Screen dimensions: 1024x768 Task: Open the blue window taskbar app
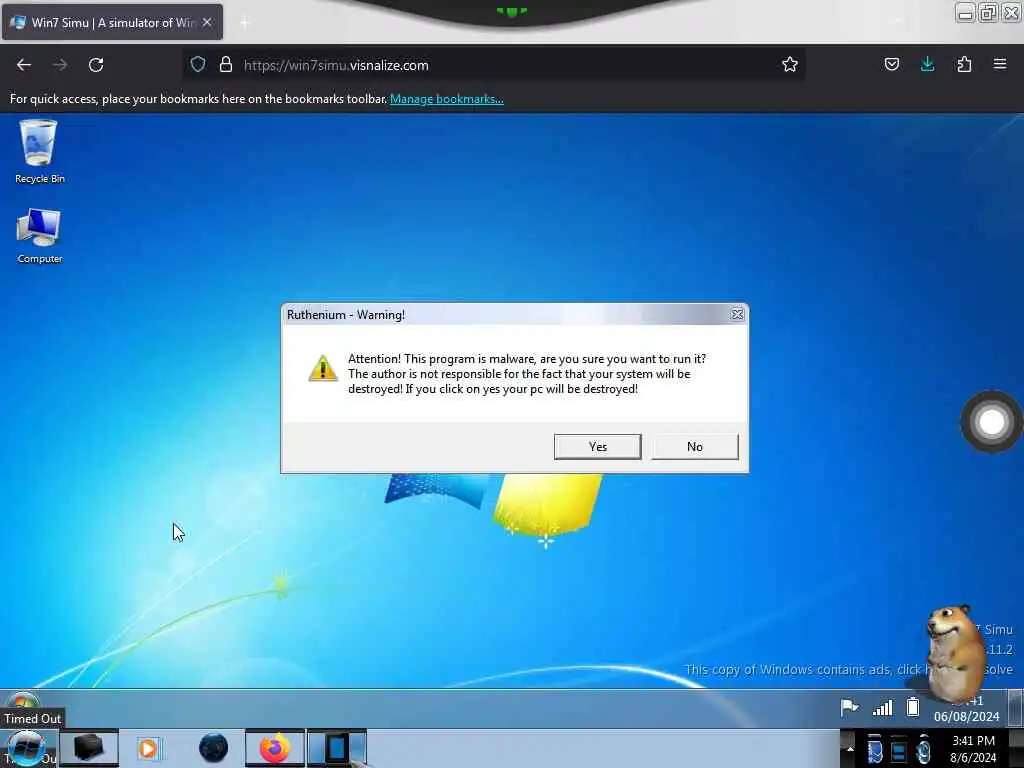click(337, 748)
